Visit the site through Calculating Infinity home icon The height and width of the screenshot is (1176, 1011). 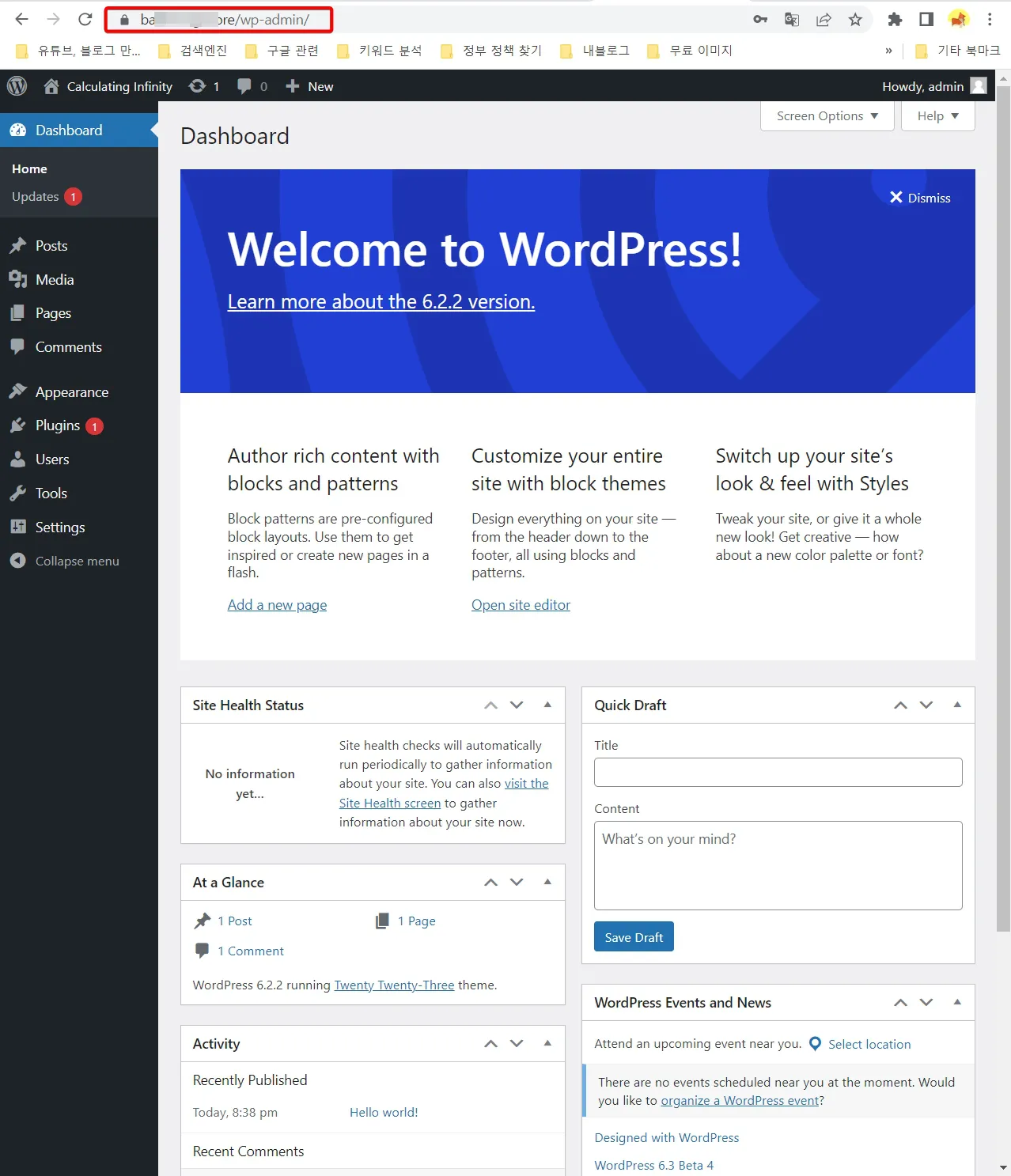click(x=51, y=86)
